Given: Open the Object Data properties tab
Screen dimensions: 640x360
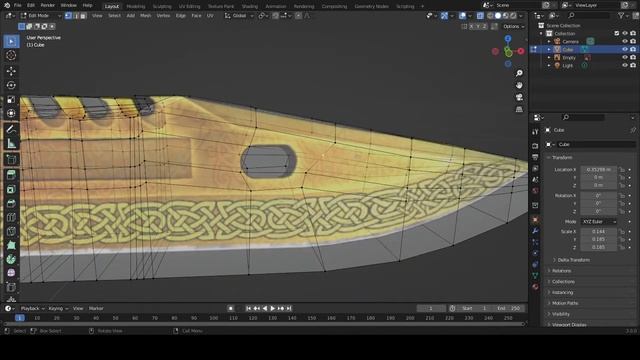Looking at the screenshot, I should point(535,276).
